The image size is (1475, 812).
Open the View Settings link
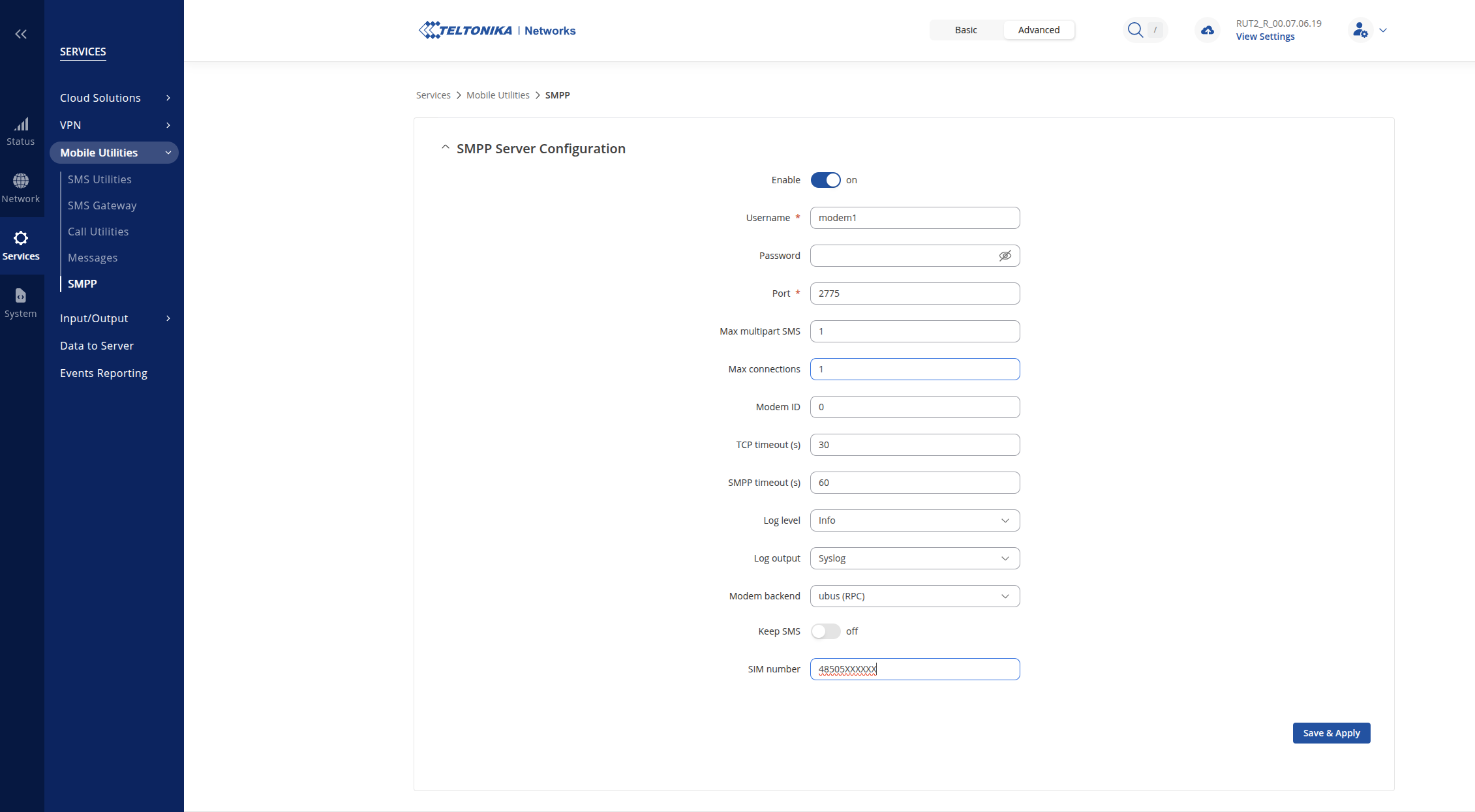tap(1265, 37)
